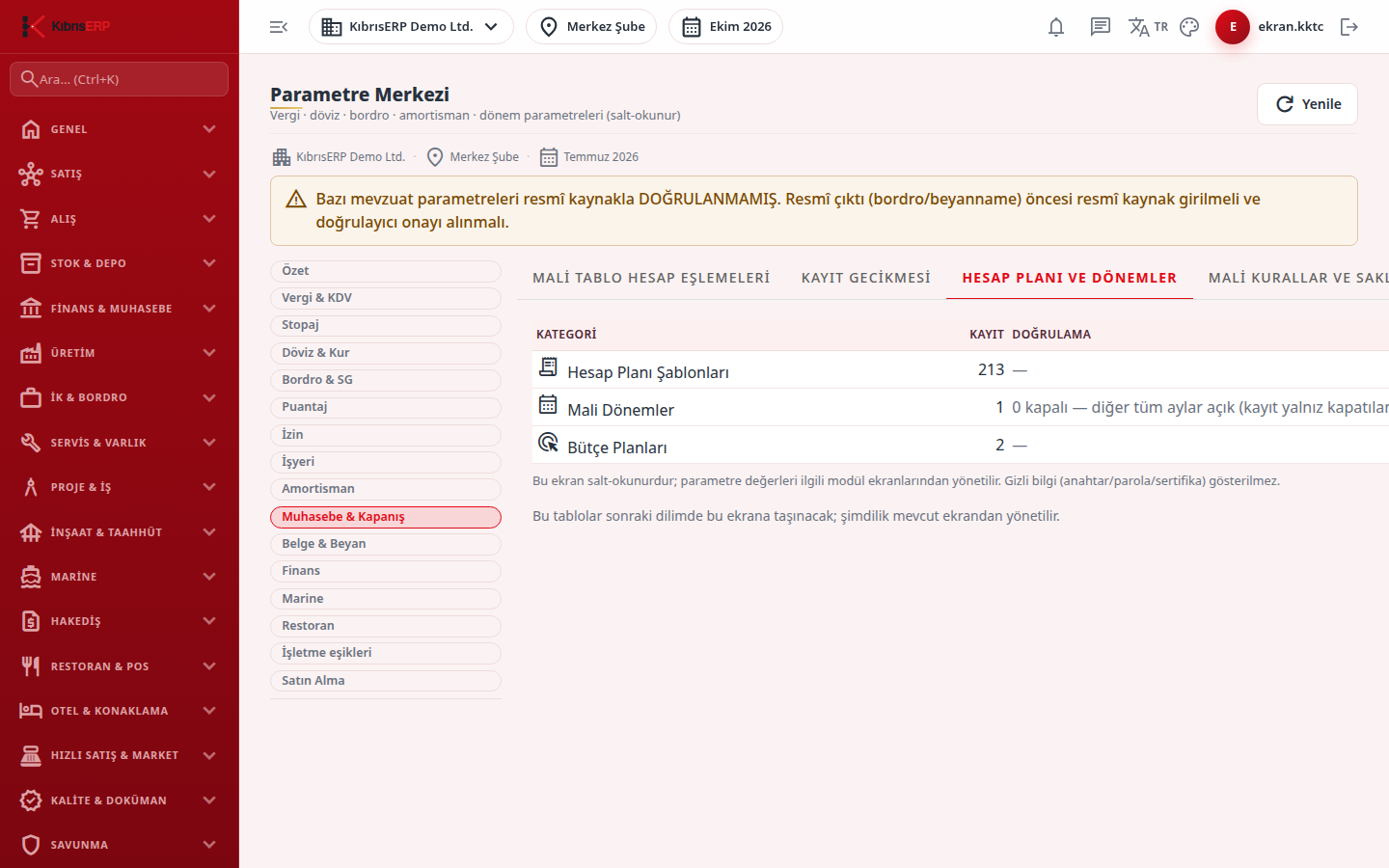The width and height of the screenshot is (1389, 868).
Task: Open the messages chat icon
Action: point(1101,27)
